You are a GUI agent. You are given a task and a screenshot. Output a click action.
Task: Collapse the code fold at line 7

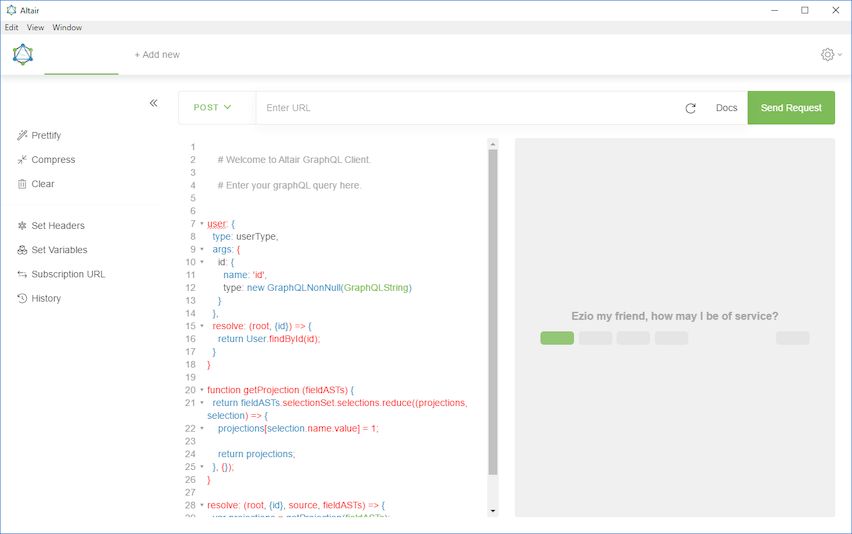tap(201, 224)
